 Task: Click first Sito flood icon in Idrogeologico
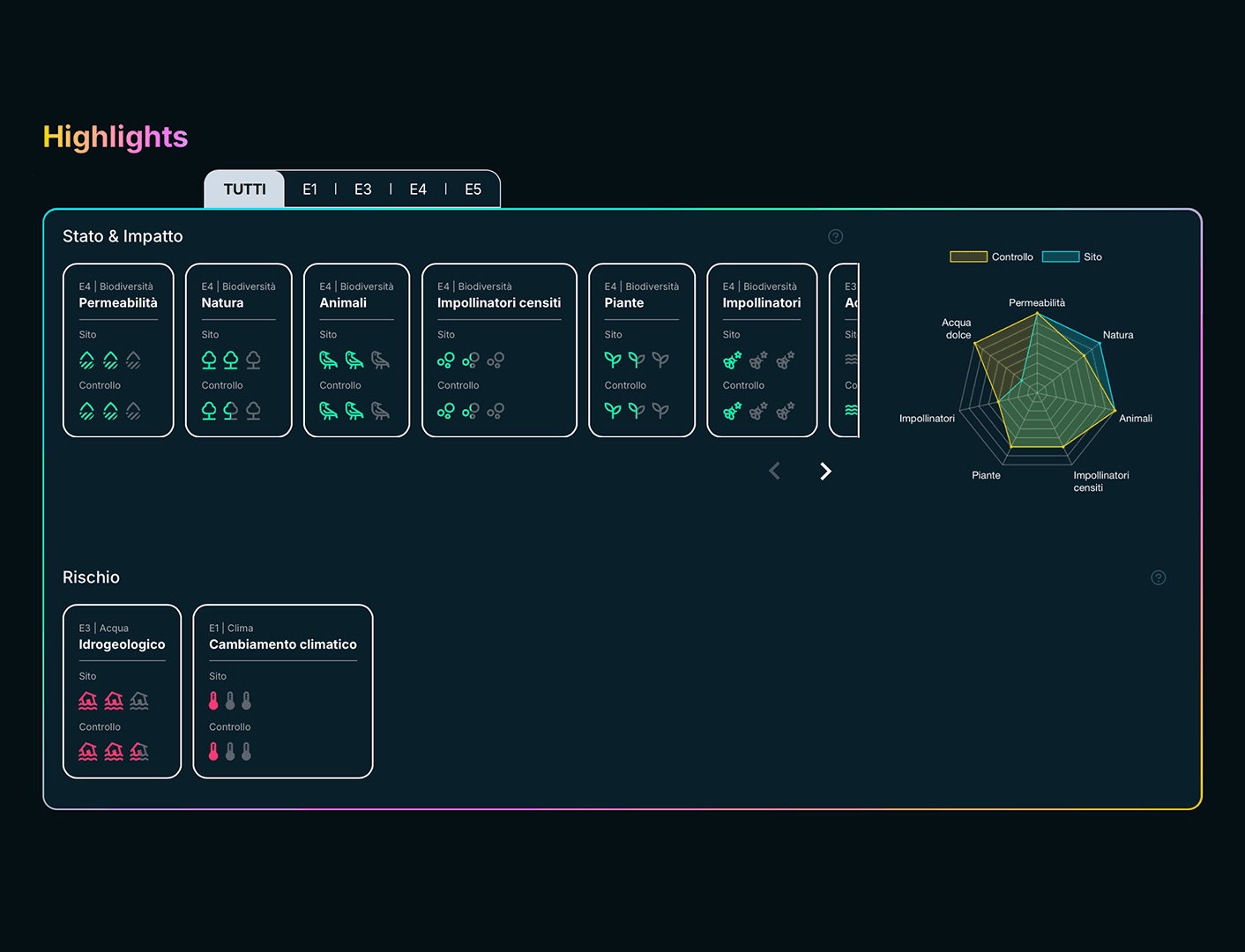(x=88, y=701)
